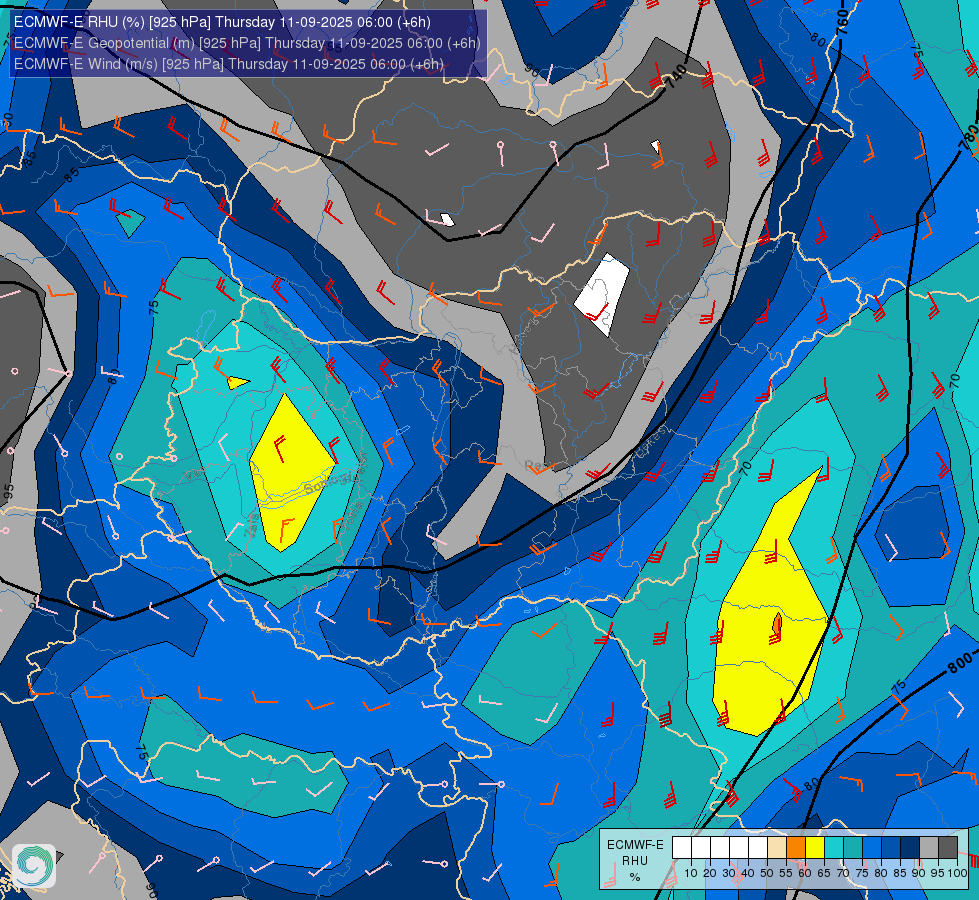Select the ECMWF-E RHU (%) title line
Image resolution: width=979 pixels, height=900 pixels.
[x=222, y=22]
